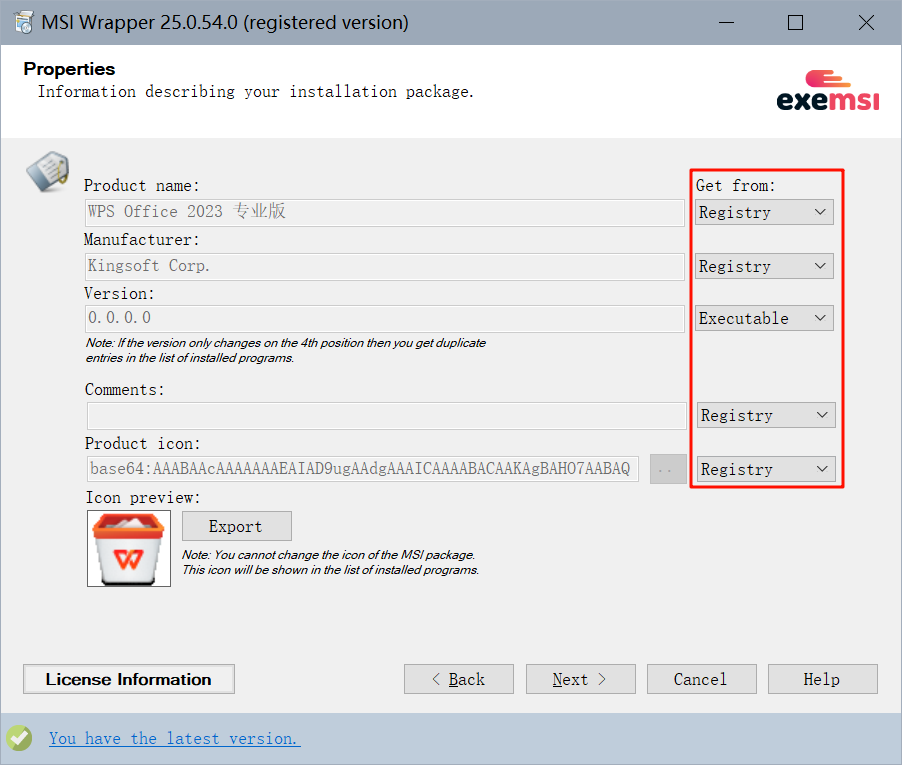Click the green checkmark status icon
902x765 pixels.
pos(19,738)
